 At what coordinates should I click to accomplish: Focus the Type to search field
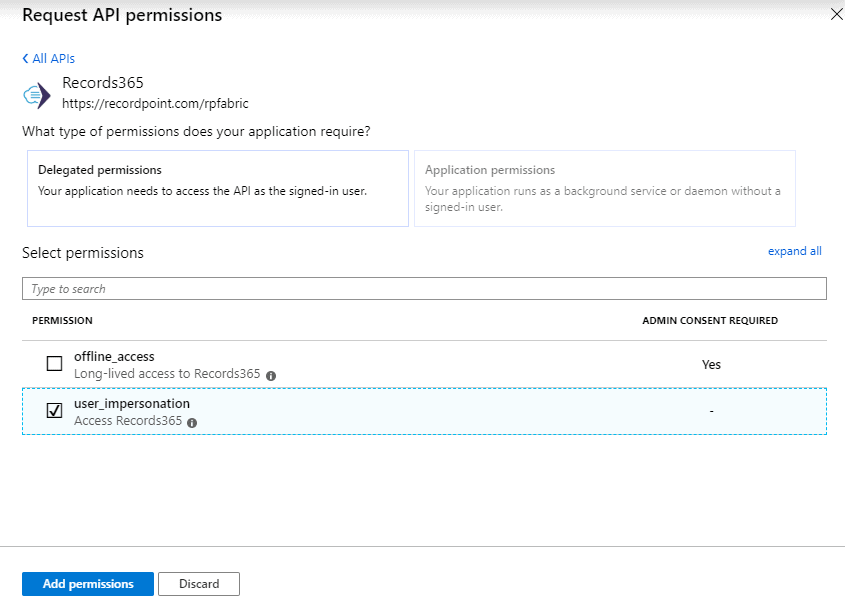click(424, 289)
